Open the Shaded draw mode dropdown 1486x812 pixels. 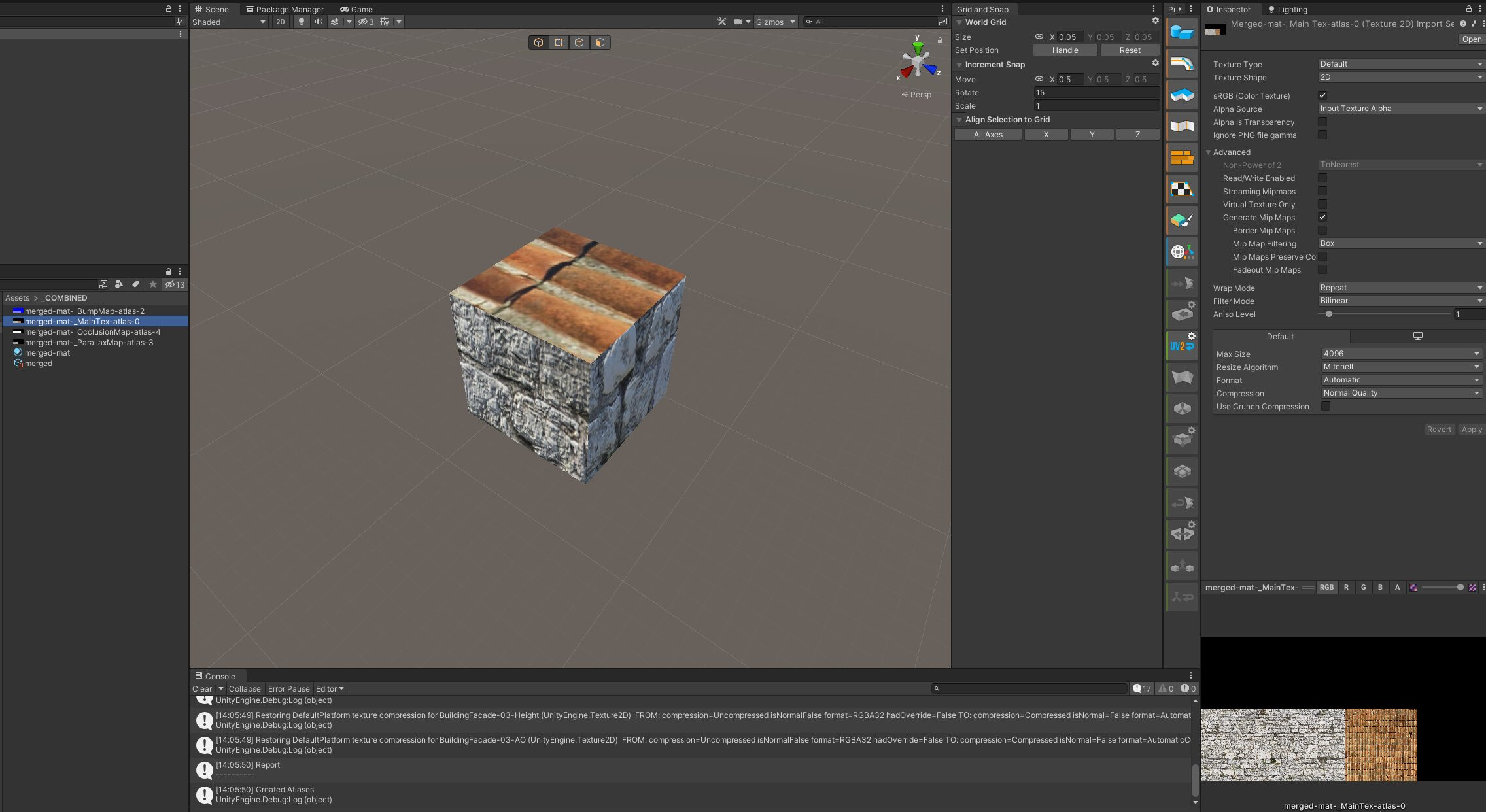pyautogui.click(x=229, y=22)
